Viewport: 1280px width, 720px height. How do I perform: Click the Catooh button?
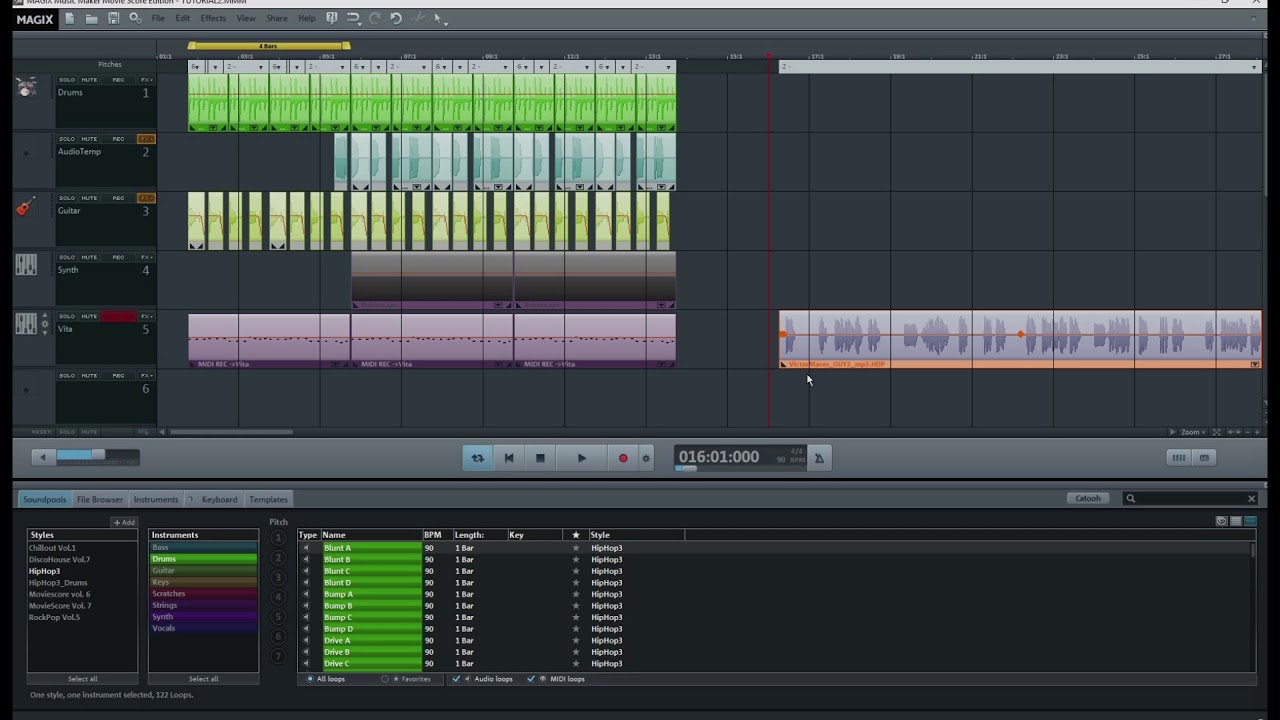[x=1088, y=498]
